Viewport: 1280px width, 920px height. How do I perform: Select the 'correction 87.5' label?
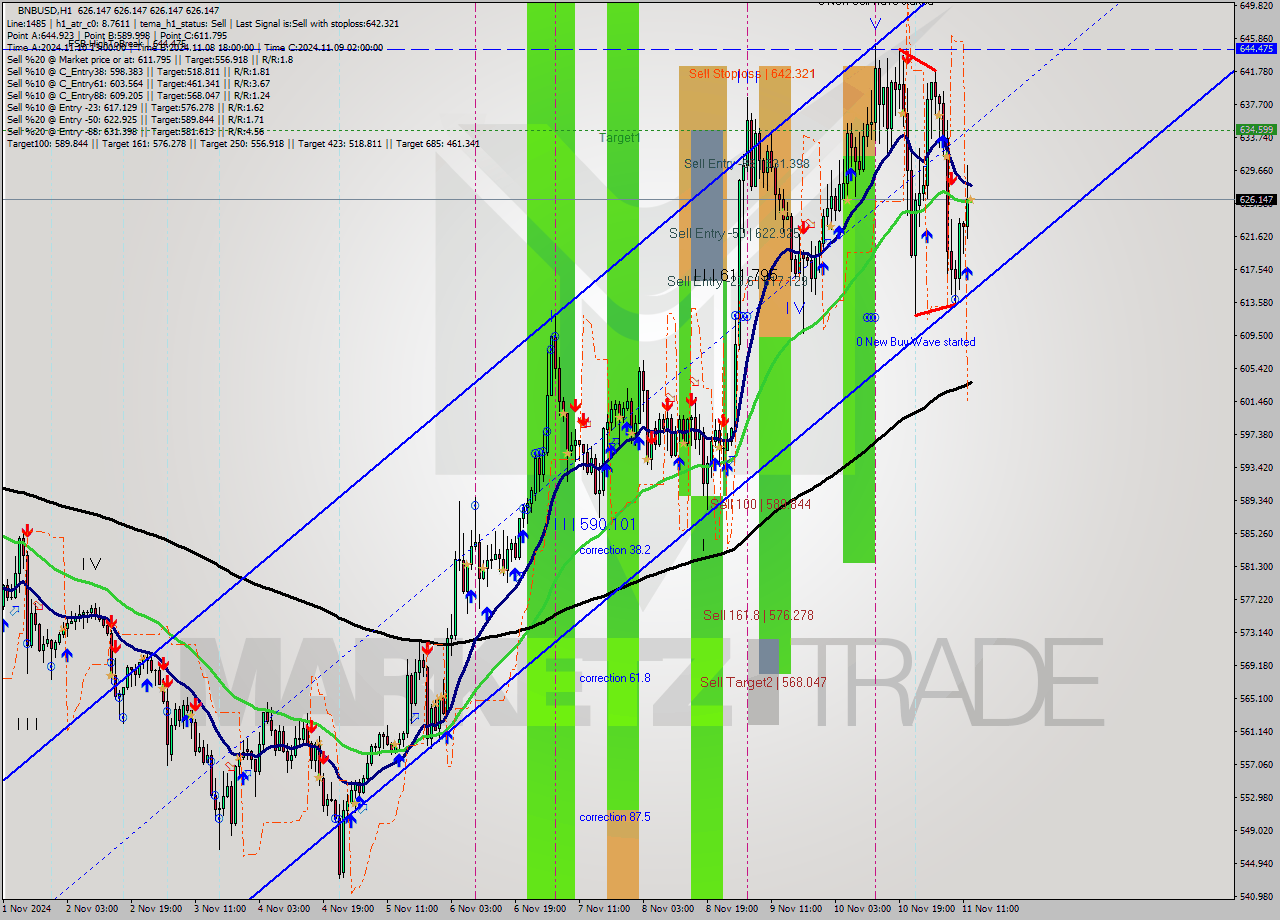tap(614, 817)
